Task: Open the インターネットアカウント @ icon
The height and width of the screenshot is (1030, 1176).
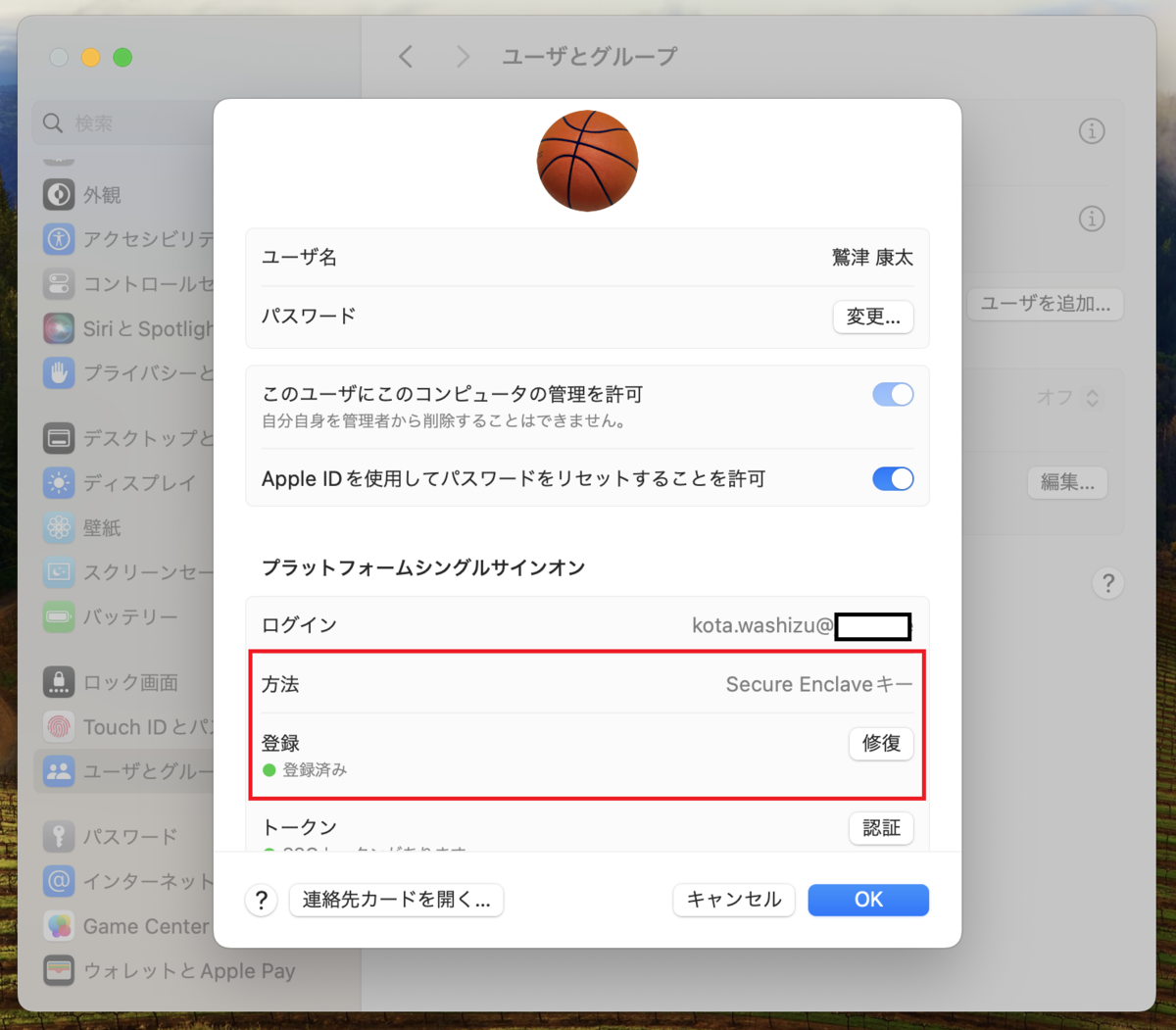Action: click(x=59, y=881)
